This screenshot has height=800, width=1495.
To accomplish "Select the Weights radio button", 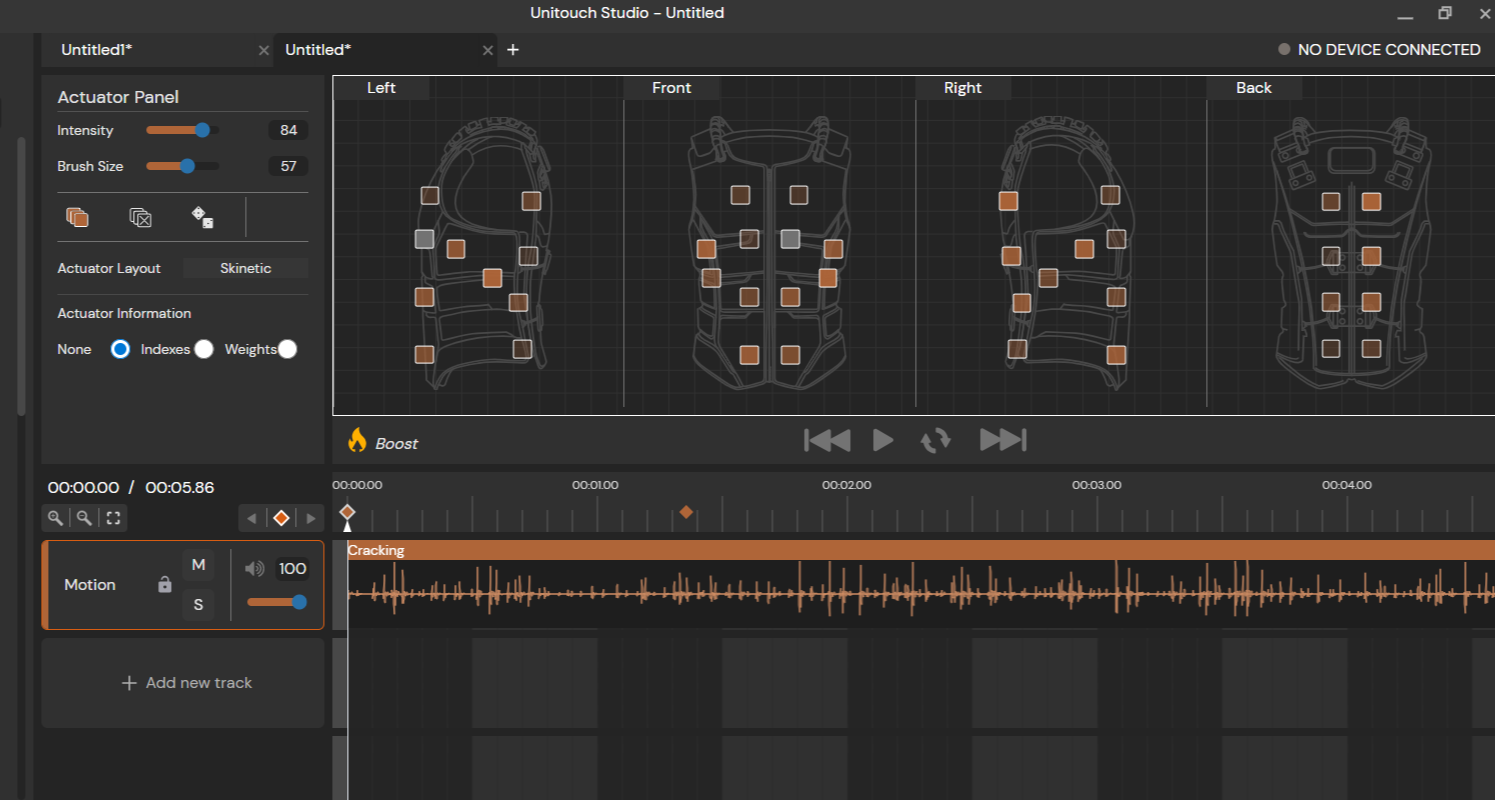I will [287, 349].
